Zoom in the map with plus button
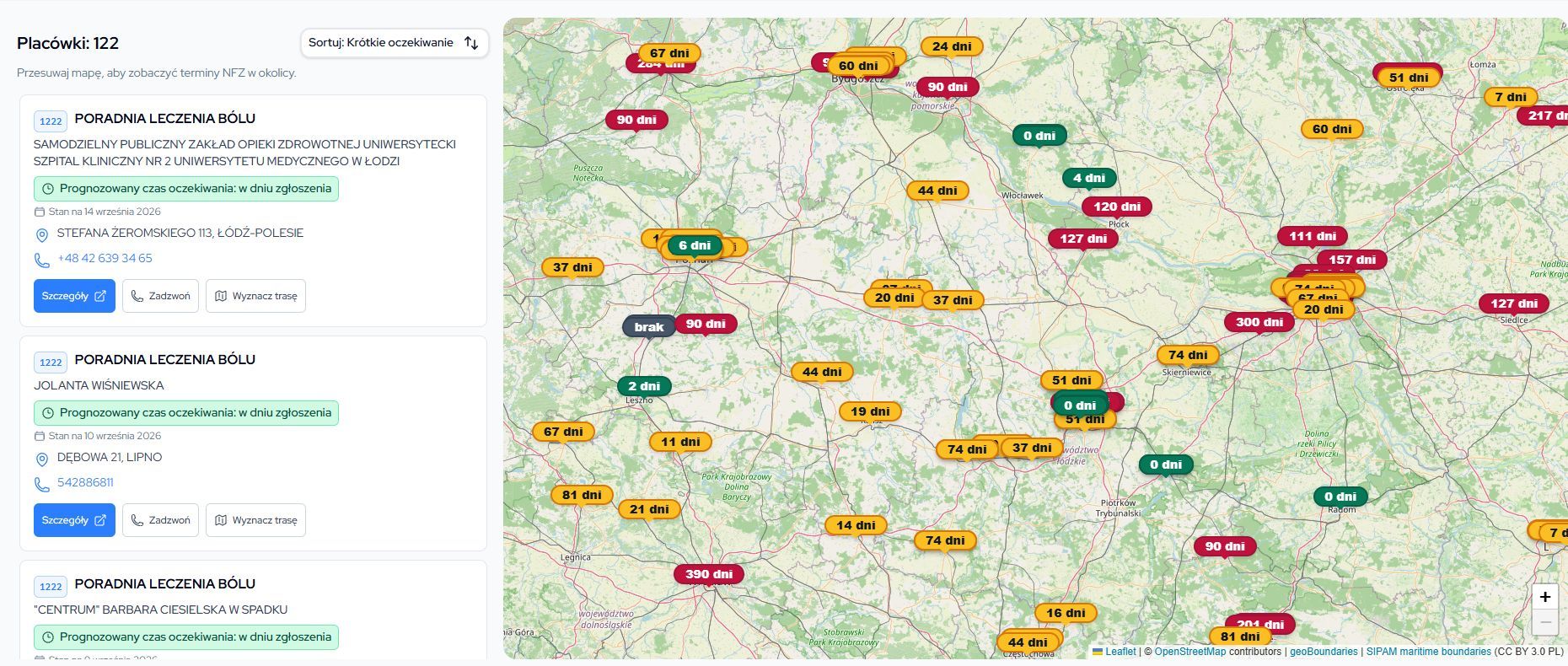 pos(1545,597)
